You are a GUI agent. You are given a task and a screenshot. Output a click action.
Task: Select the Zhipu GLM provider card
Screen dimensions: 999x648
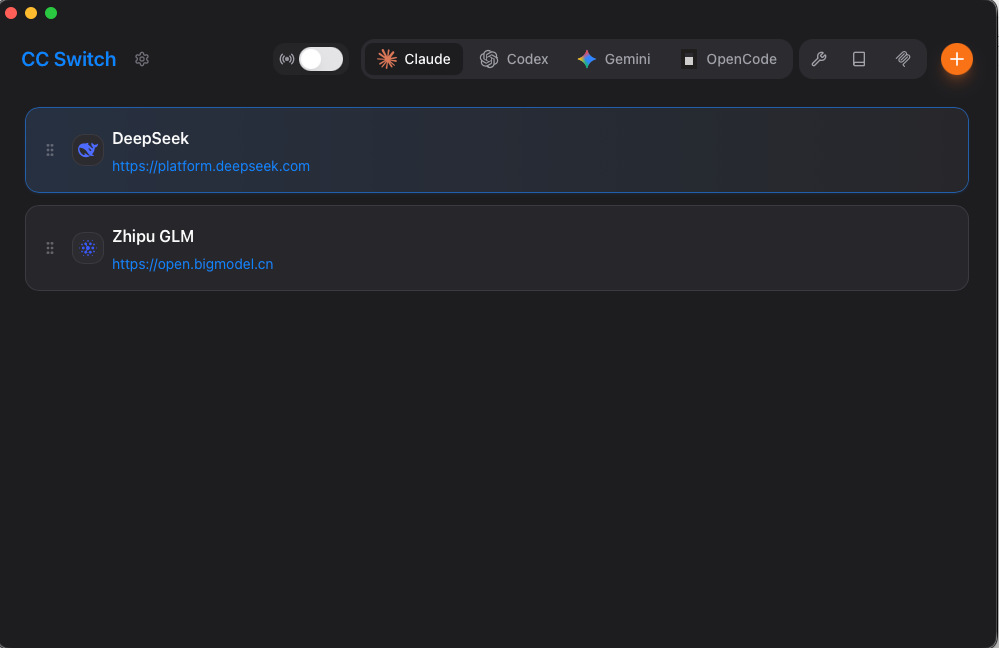[x=497, y=248]
